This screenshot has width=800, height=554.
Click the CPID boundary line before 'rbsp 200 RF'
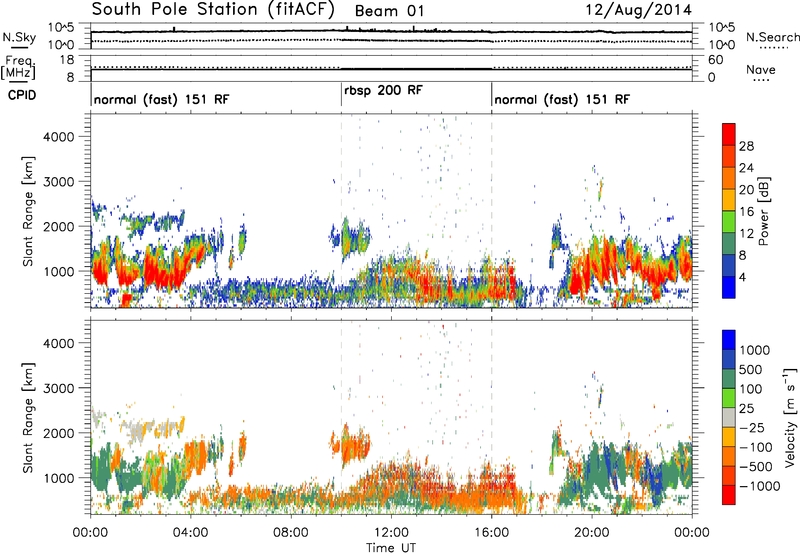pyautogui.click(x=341, y=95)
